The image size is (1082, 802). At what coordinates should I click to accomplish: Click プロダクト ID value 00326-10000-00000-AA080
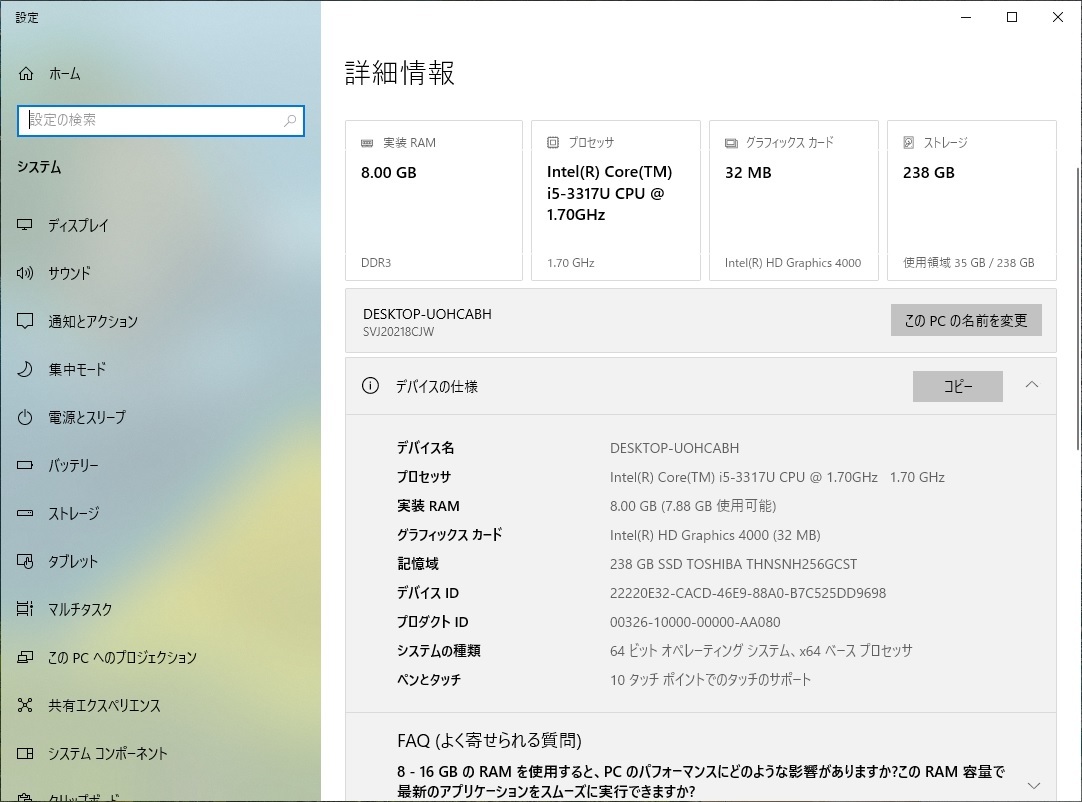[x=695, y=622]
